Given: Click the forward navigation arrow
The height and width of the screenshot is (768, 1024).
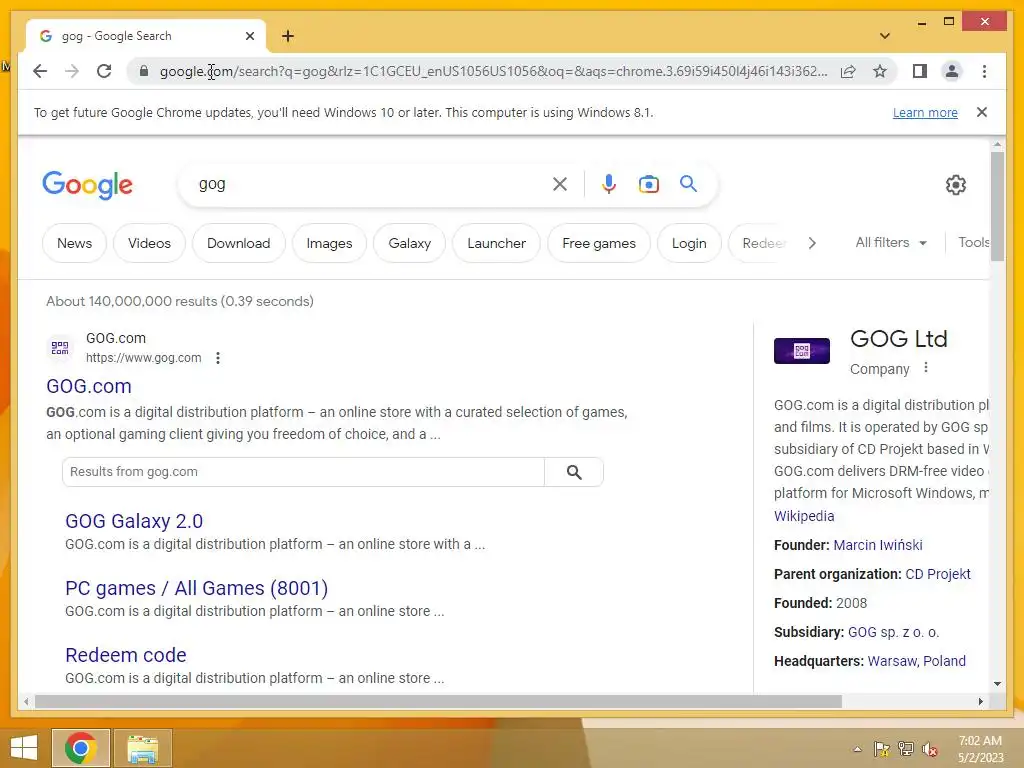Looking at the screenshot, I should point(72,71).
